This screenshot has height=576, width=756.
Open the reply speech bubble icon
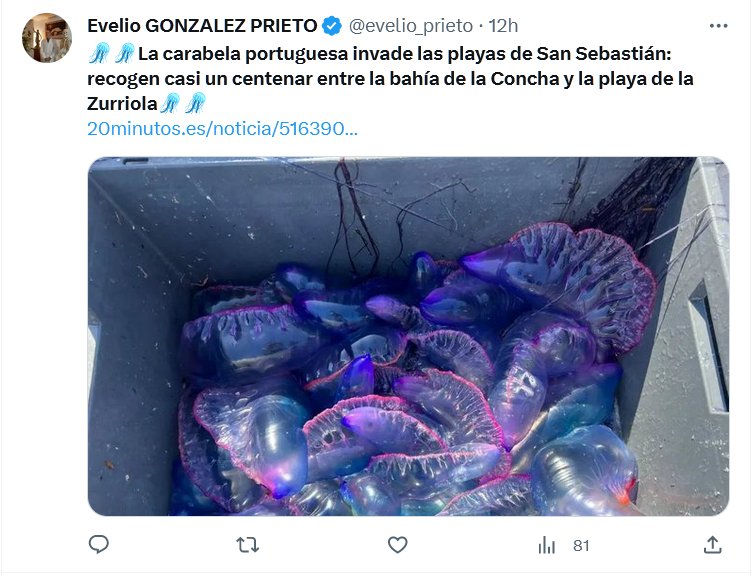pos(99,545)
